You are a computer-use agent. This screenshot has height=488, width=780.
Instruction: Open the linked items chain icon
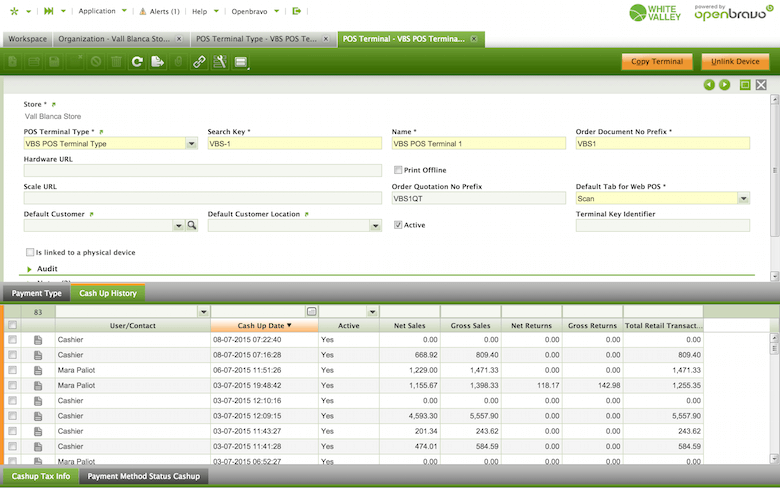tap(199, 62)
